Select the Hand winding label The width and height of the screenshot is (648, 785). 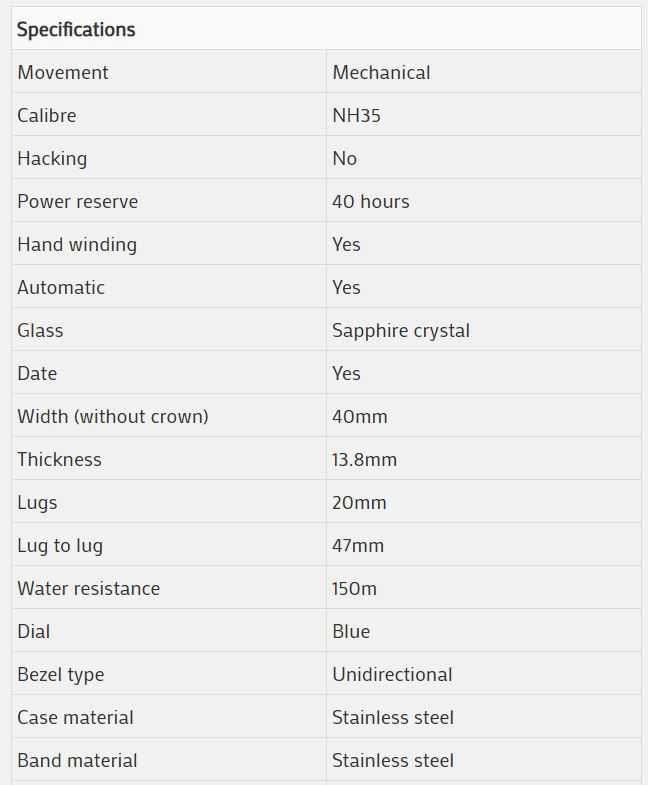77,245
